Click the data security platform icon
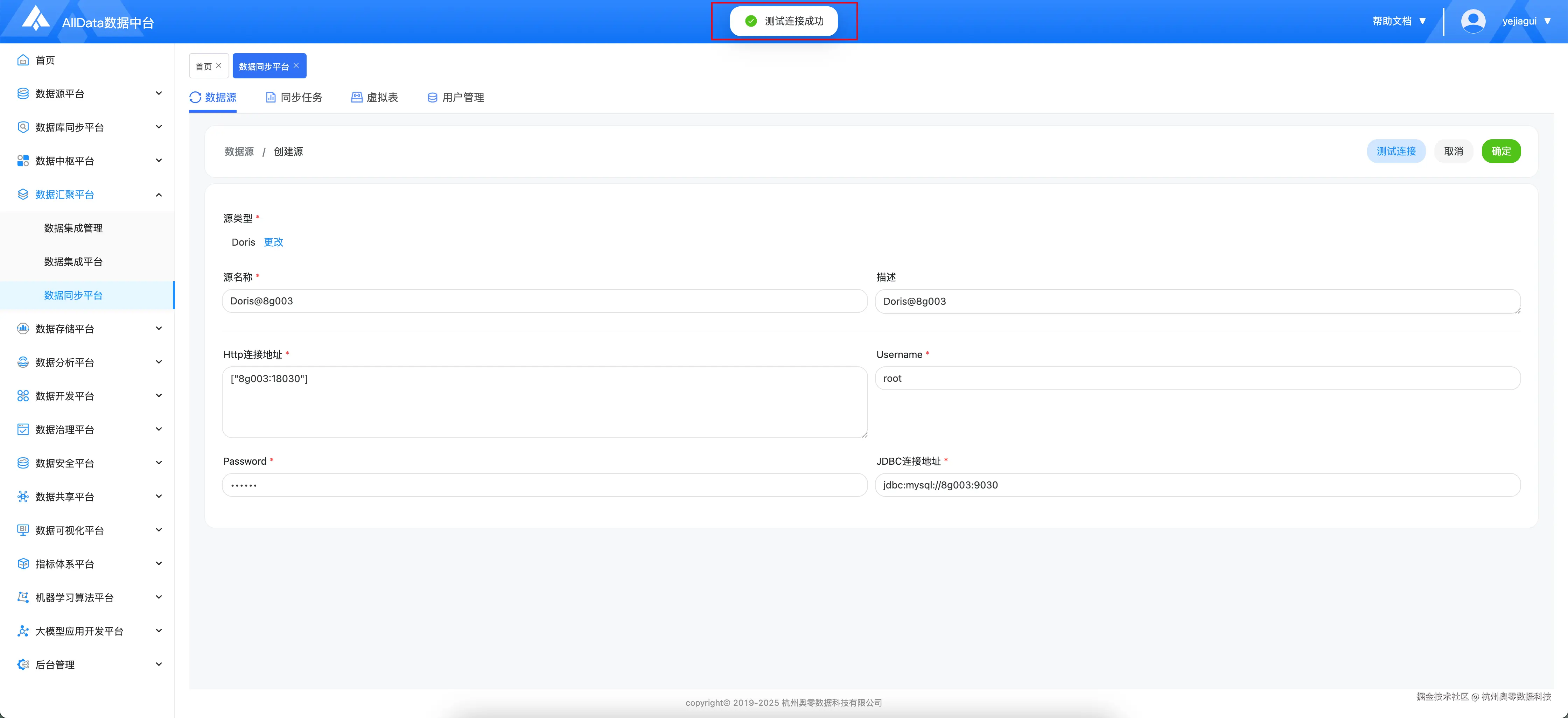 tap(23, 463)
